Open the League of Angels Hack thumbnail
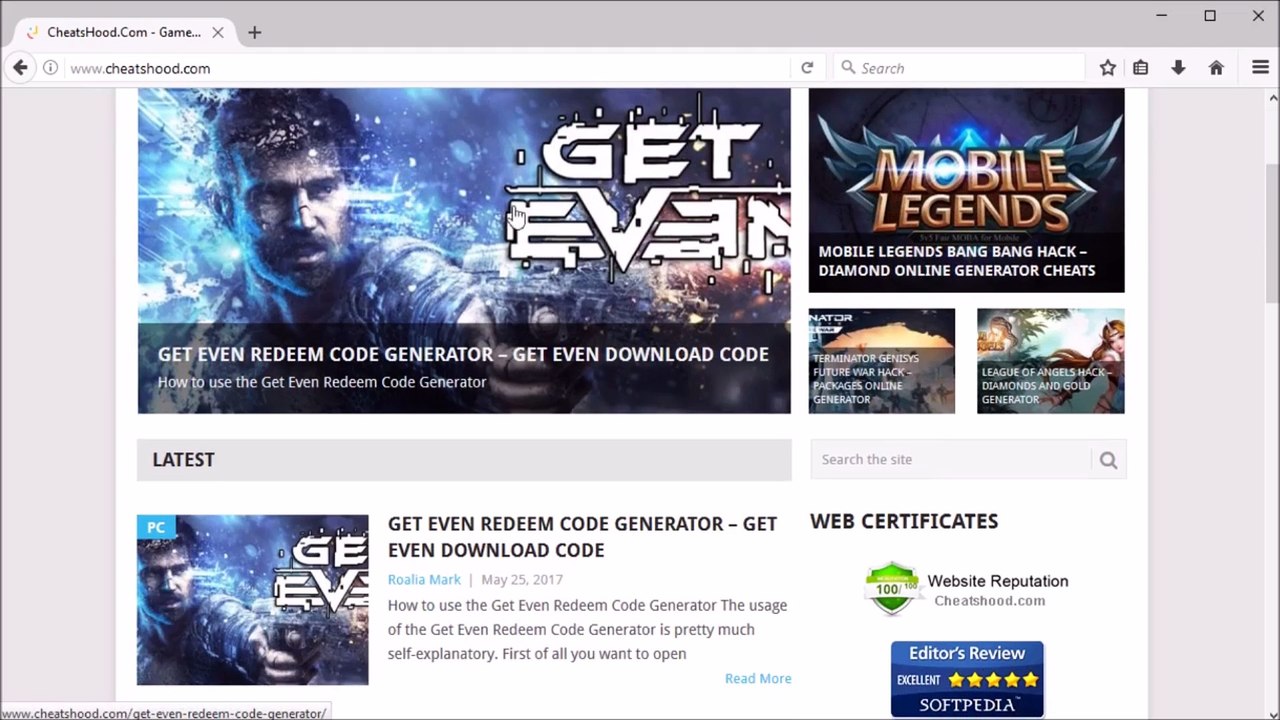Viewport: 1280px width, 720px height. (1051, 361)
